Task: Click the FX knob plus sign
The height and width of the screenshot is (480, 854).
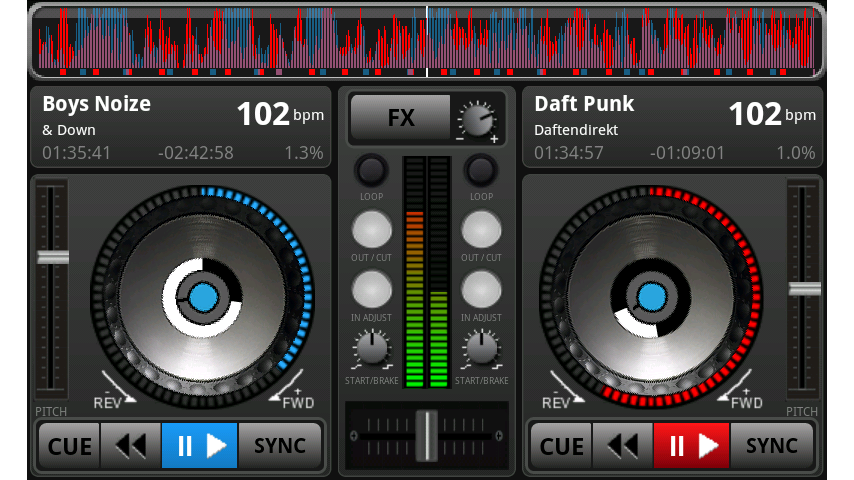Action: (x=494, y=139)
